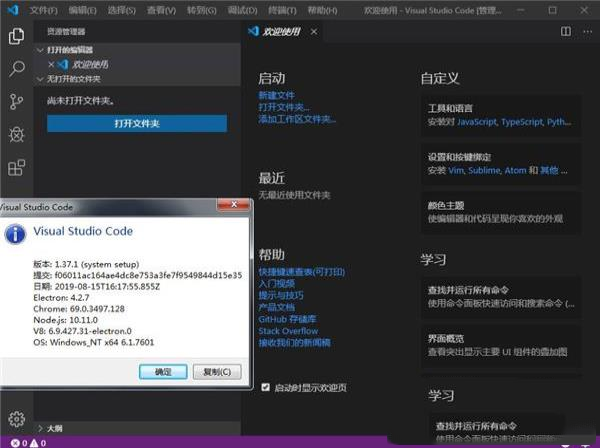Screen dimensions: 600x448
Task: Click the 资源管理器 panel title
Action: pyautogui.click(x=66, y=31)
